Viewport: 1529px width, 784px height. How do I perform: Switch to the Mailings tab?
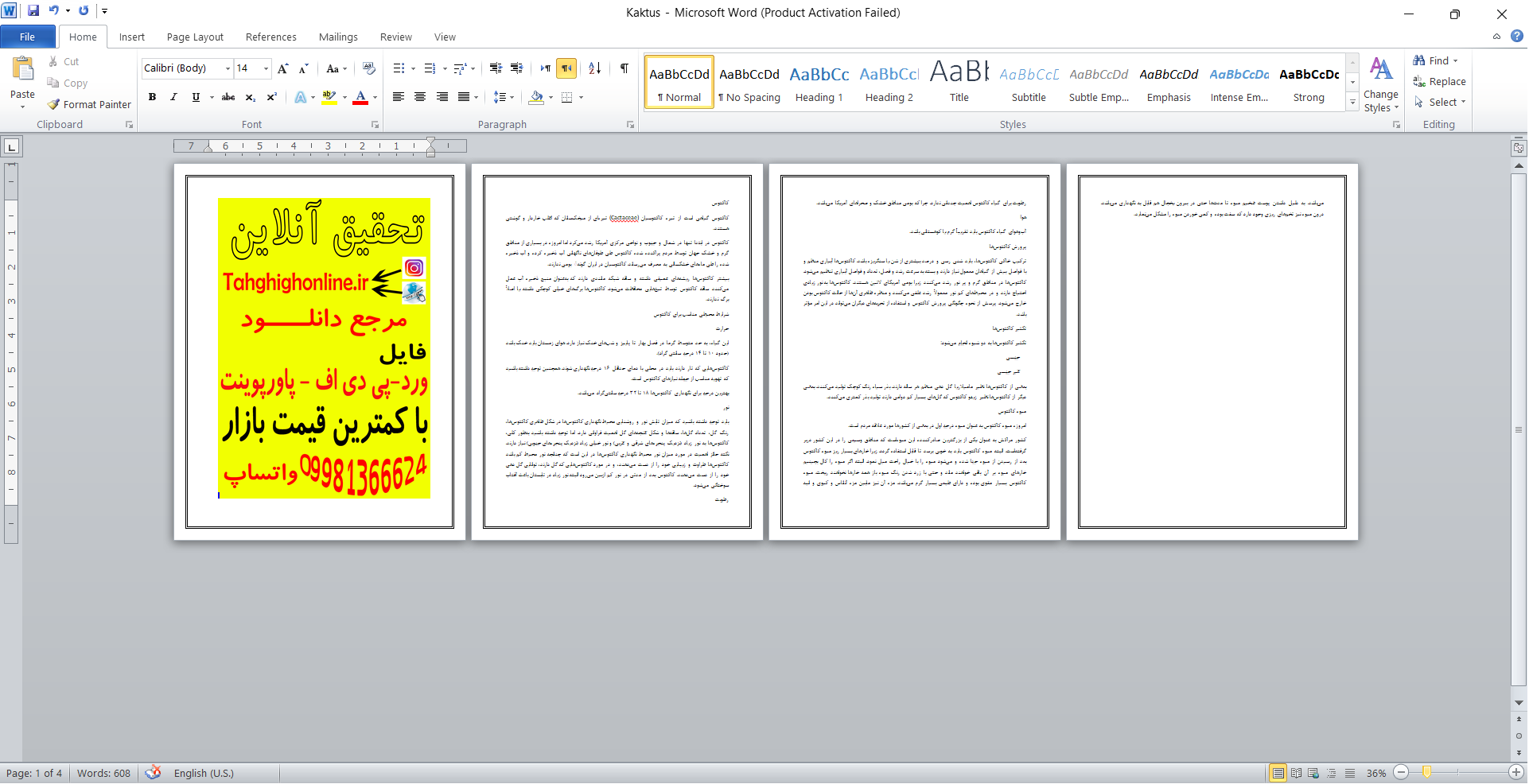pyautogui.click(x=338, y=37)
